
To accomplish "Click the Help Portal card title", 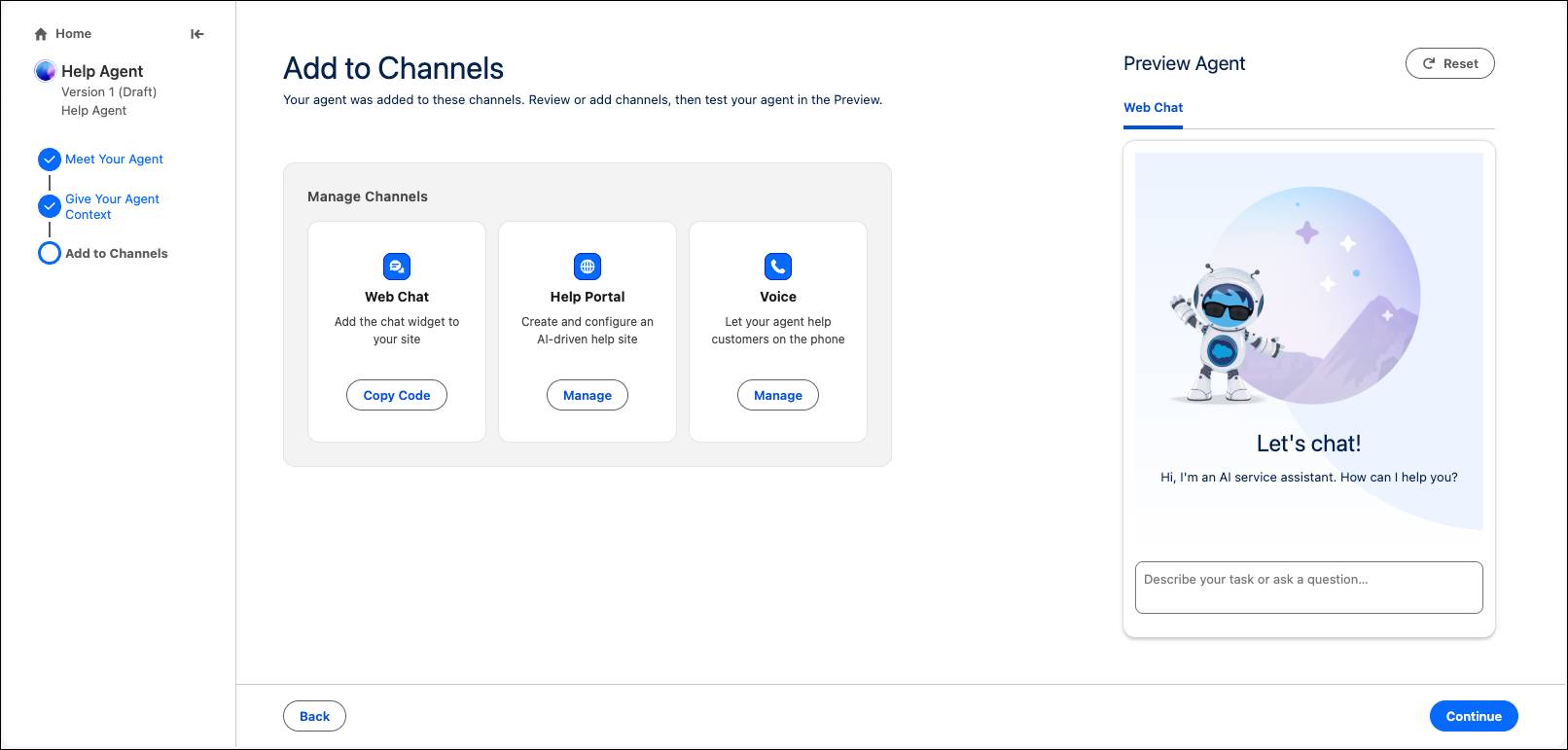I will (x=588, y=297).
